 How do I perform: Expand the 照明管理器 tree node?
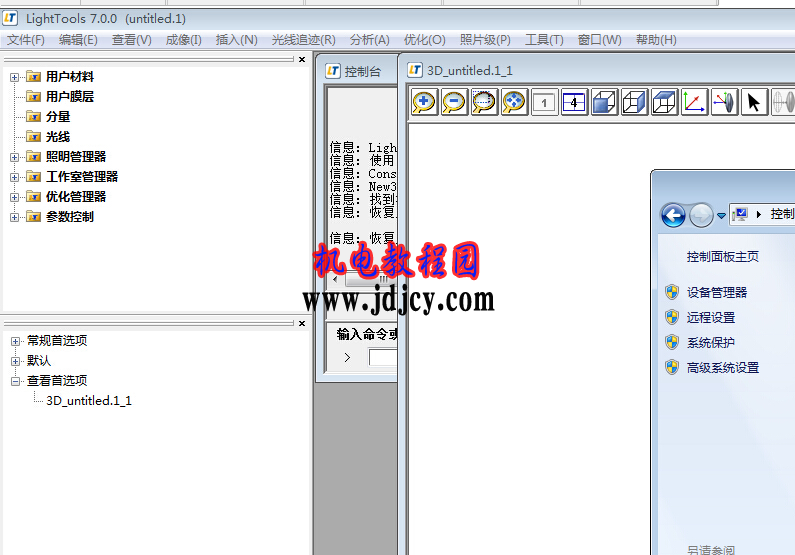[15, 158]
